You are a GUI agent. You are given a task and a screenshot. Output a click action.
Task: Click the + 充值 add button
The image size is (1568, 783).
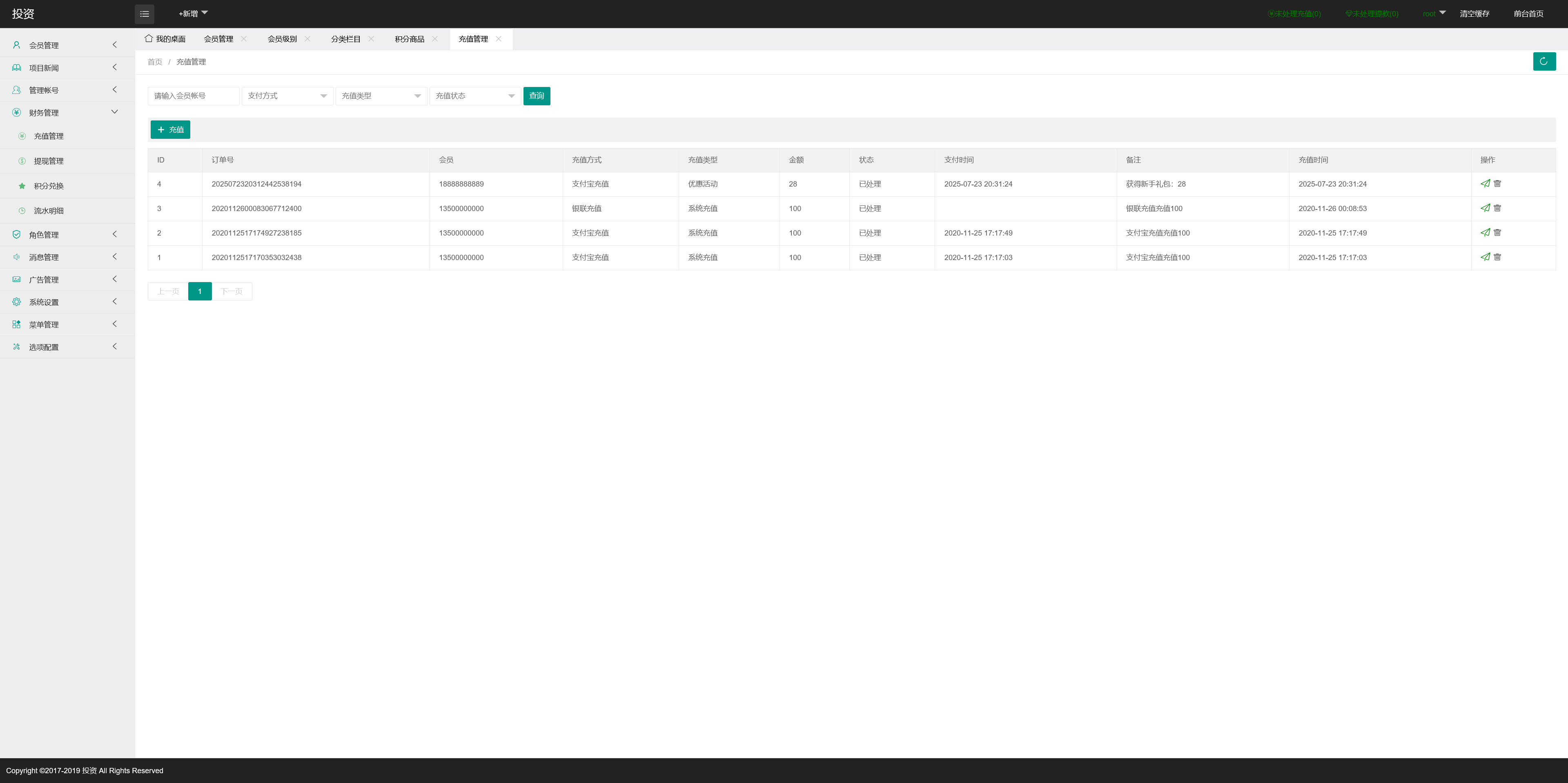point(170,129)
